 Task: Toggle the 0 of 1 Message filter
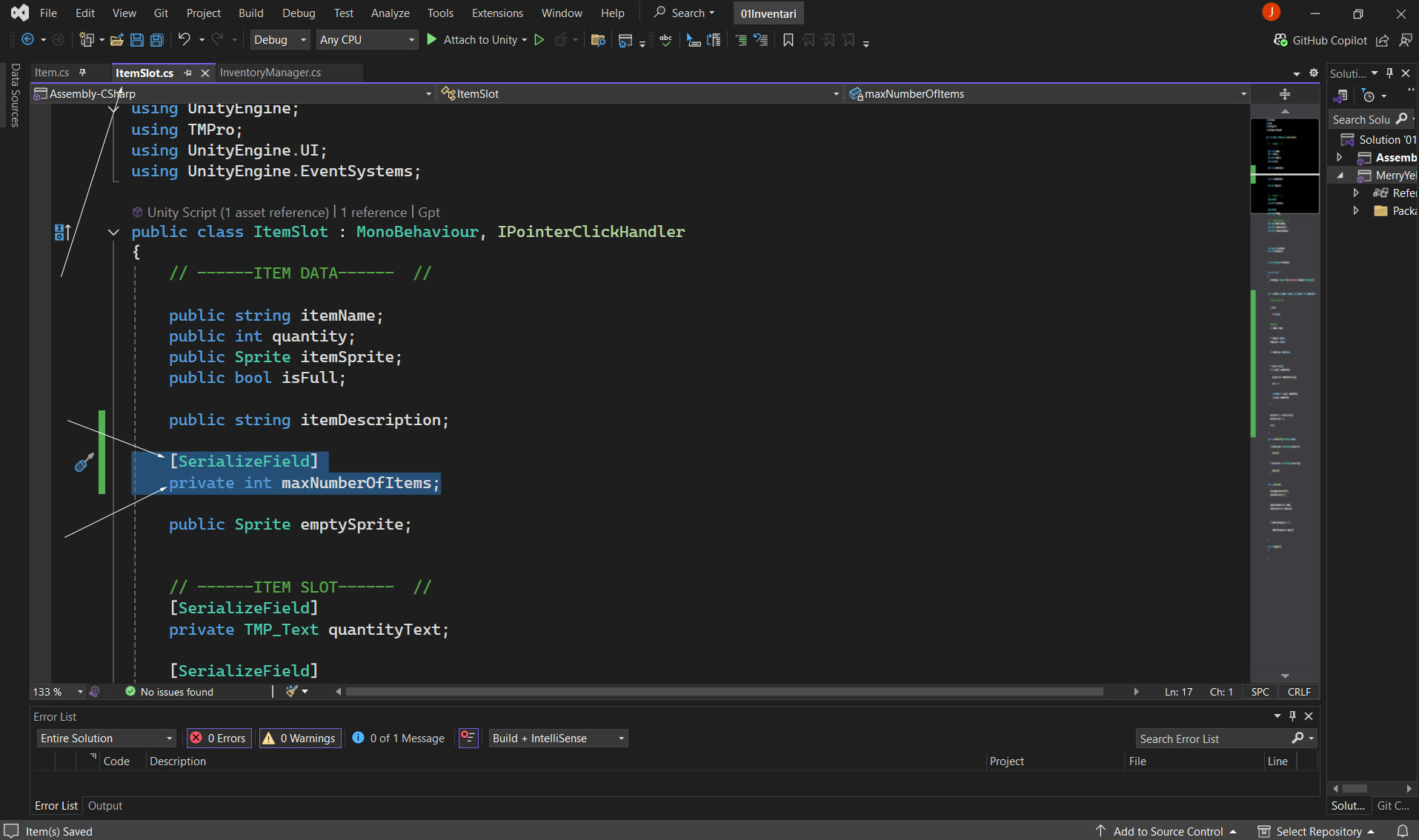pos(399,738)
